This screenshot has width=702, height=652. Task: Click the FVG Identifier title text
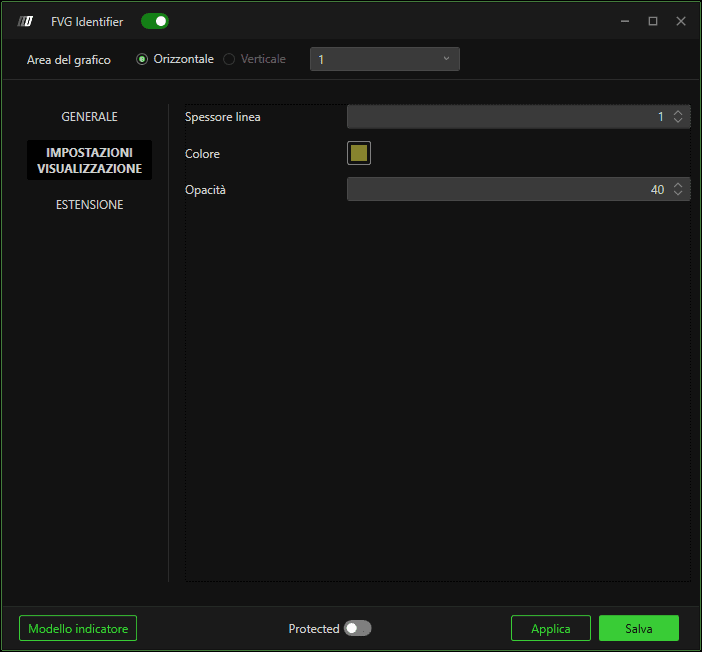coord(87,21)
